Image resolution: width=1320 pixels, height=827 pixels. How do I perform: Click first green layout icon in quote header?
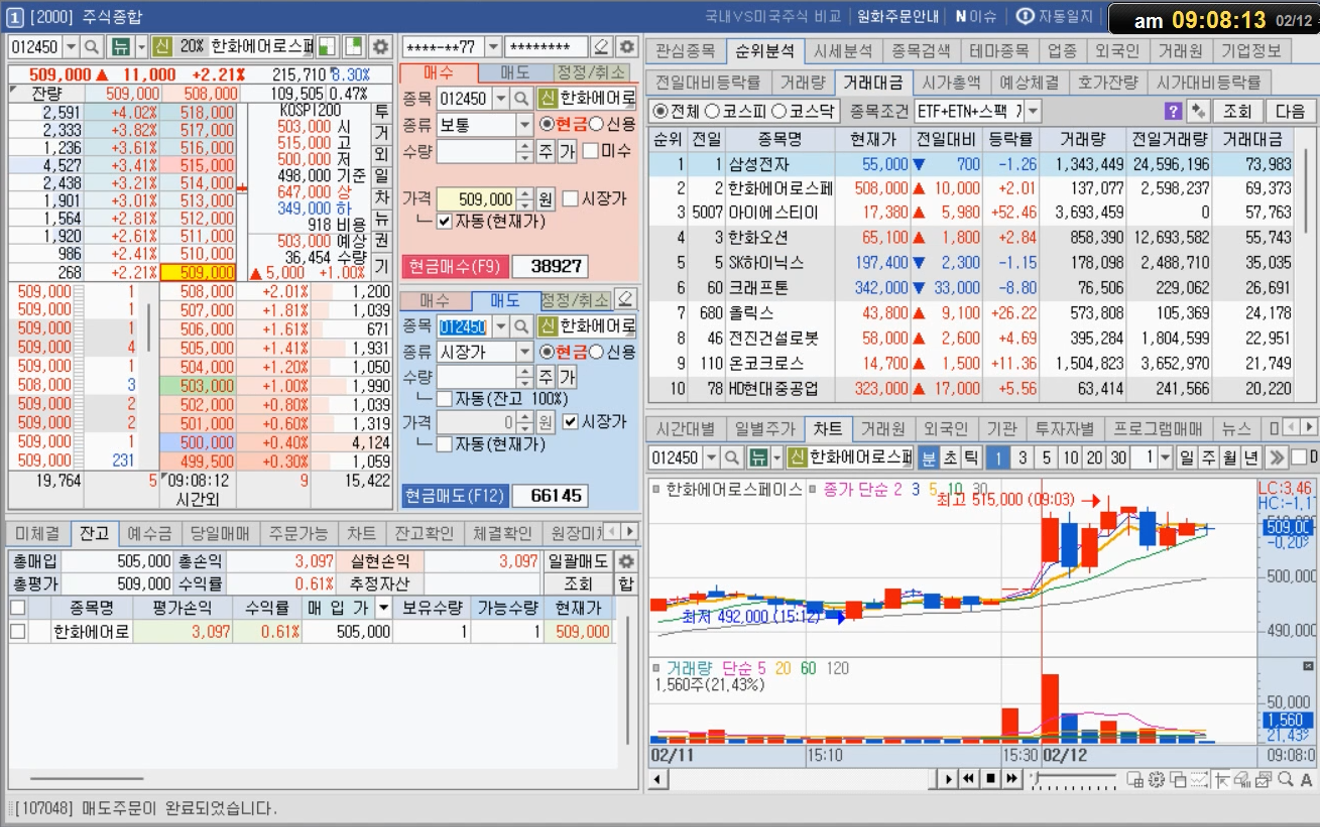tap(327, 46)
